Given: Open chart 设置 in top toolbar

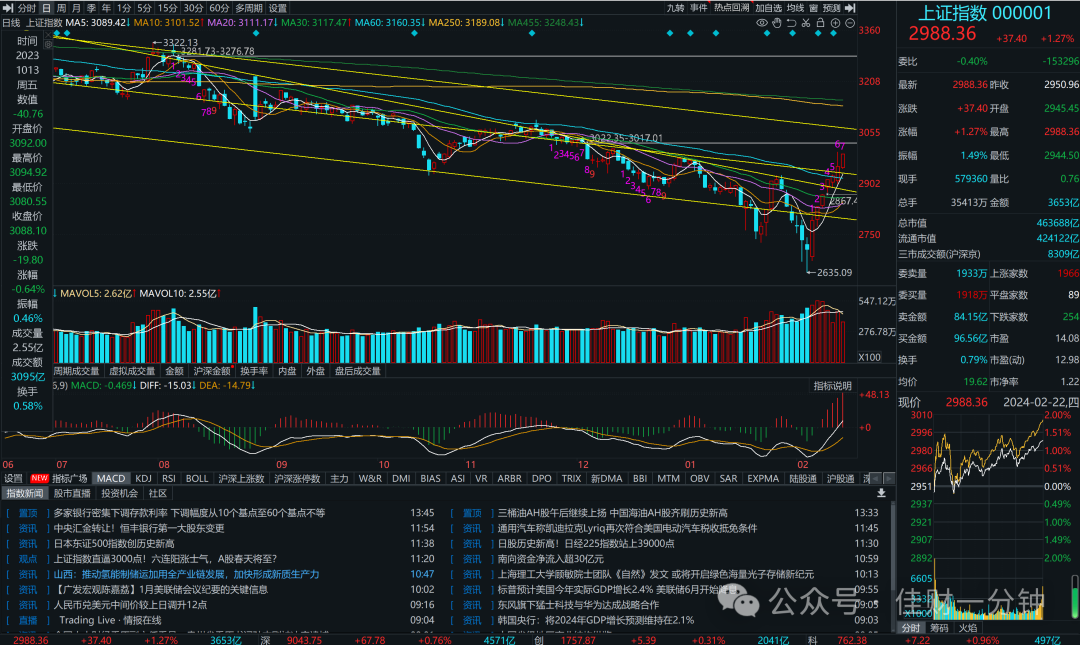Looking at the screenshot, I should coord(278,8).
